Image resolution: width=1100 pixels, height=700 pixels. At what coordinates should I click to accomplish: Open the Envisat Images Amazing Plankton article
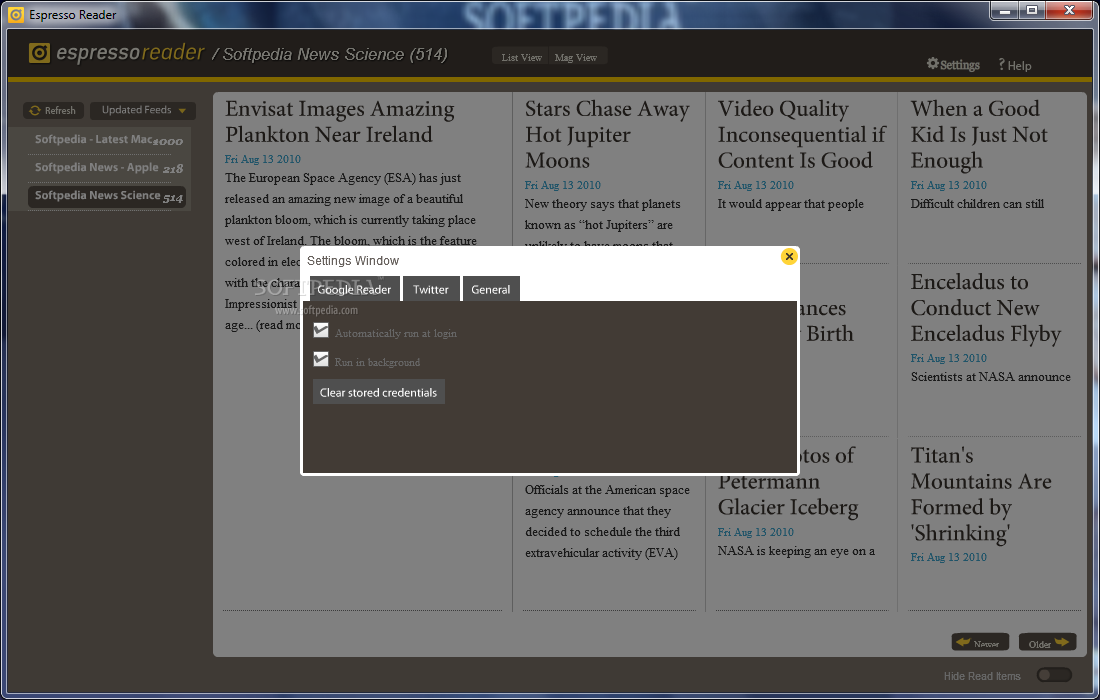(340, 121)
